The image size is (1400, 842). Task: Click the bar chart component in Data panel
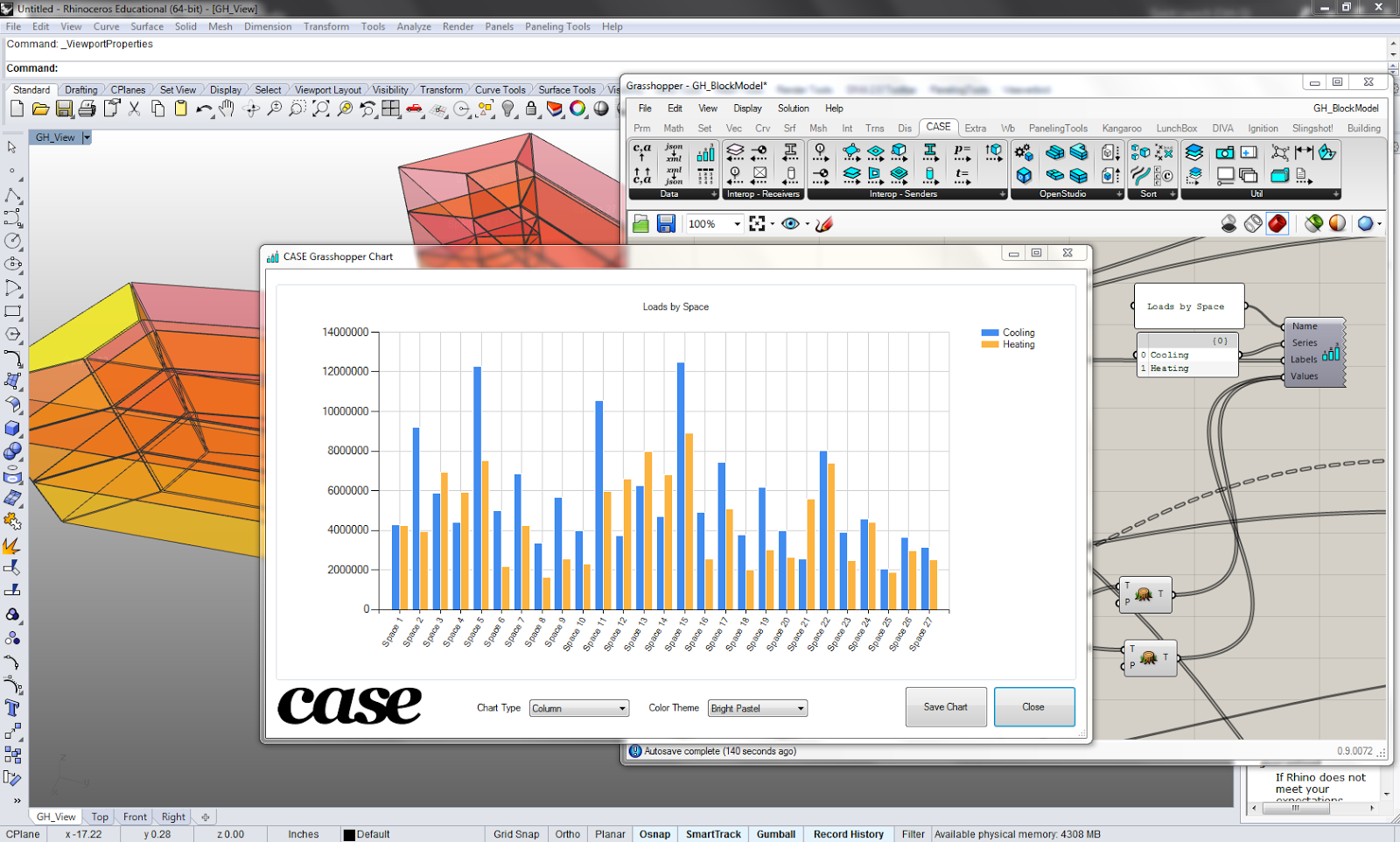point(705,154)
